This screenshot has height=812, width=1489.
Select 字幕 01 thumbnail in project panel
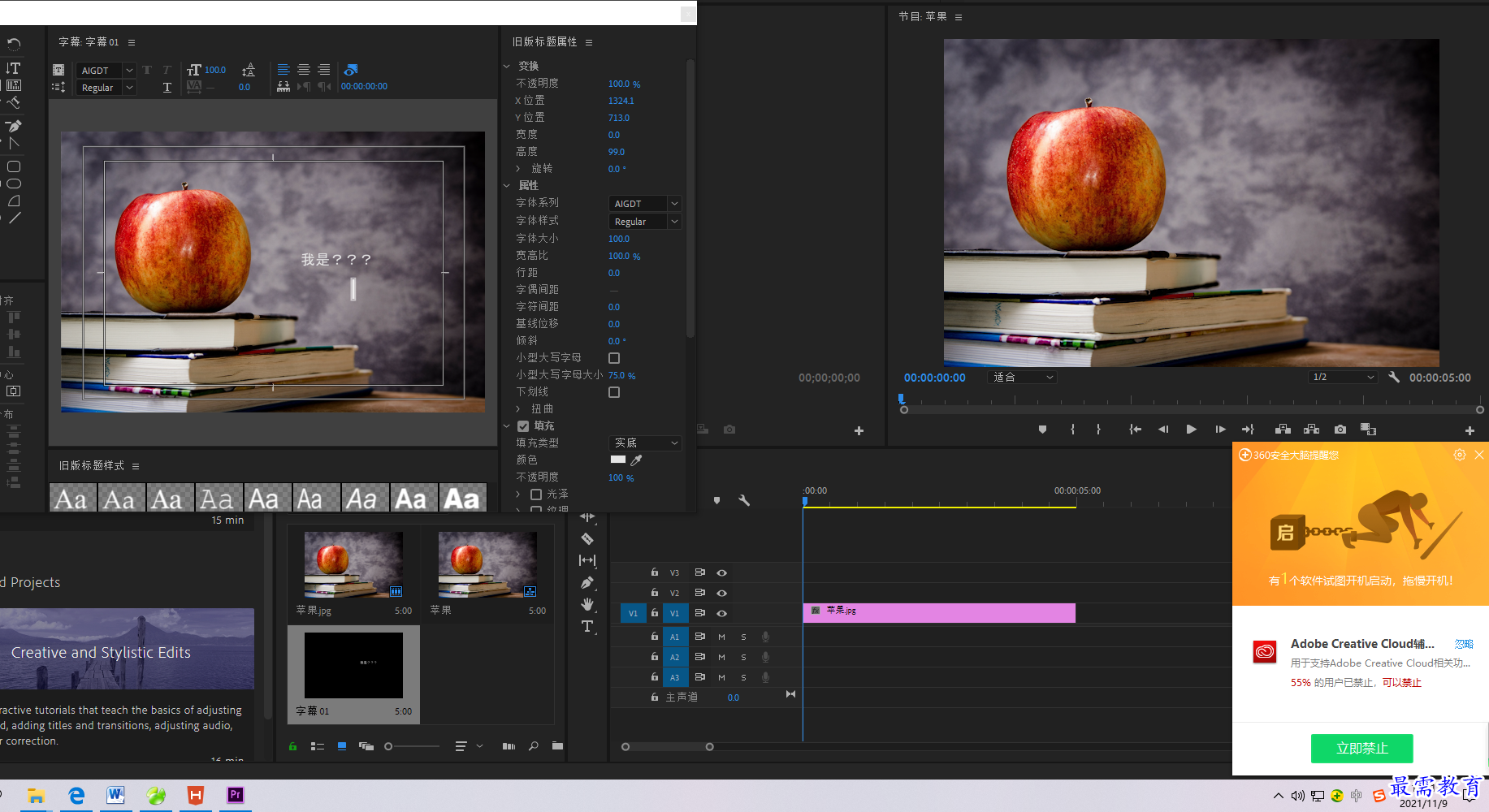[x=353, y=666]
